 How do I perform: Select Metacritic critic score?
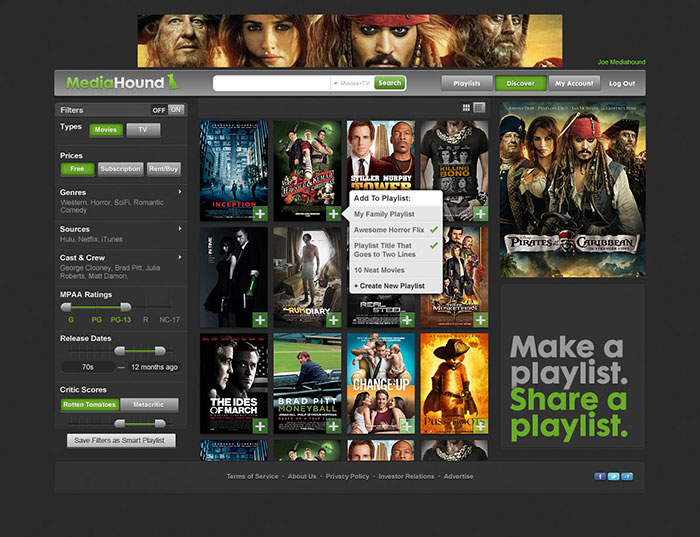149,404
